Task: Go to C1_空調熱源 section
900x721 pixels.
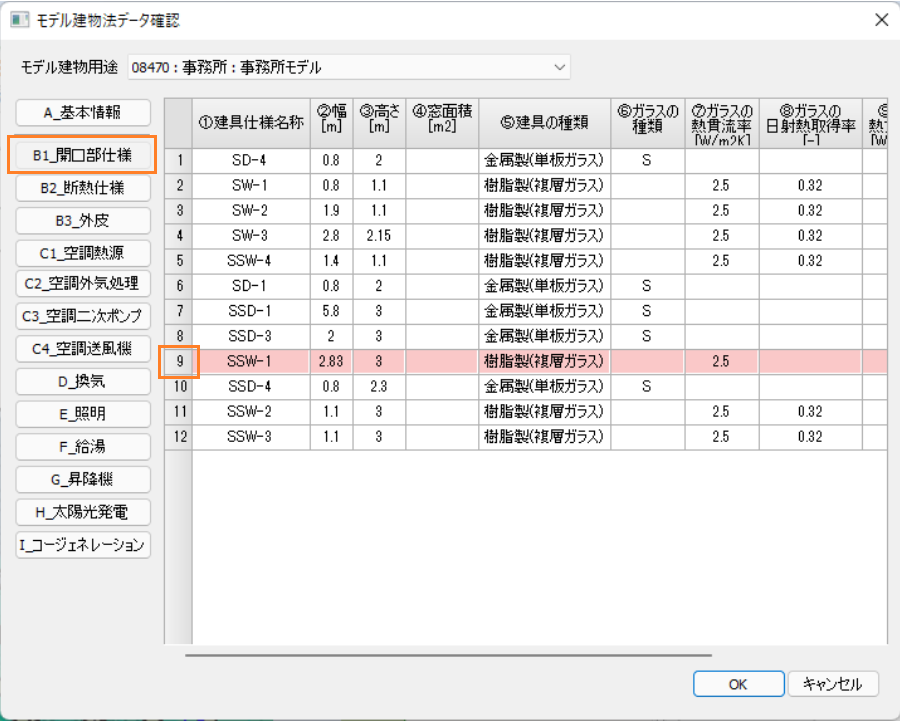Action: 82,253
